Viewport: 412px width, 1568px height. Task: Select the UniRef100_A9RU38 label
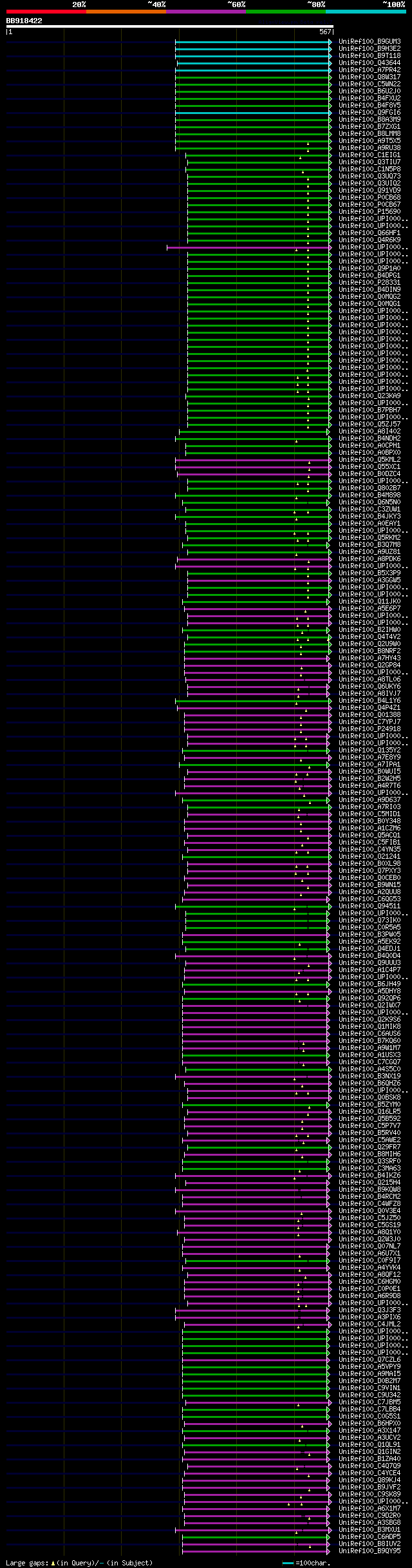point(370,148)
